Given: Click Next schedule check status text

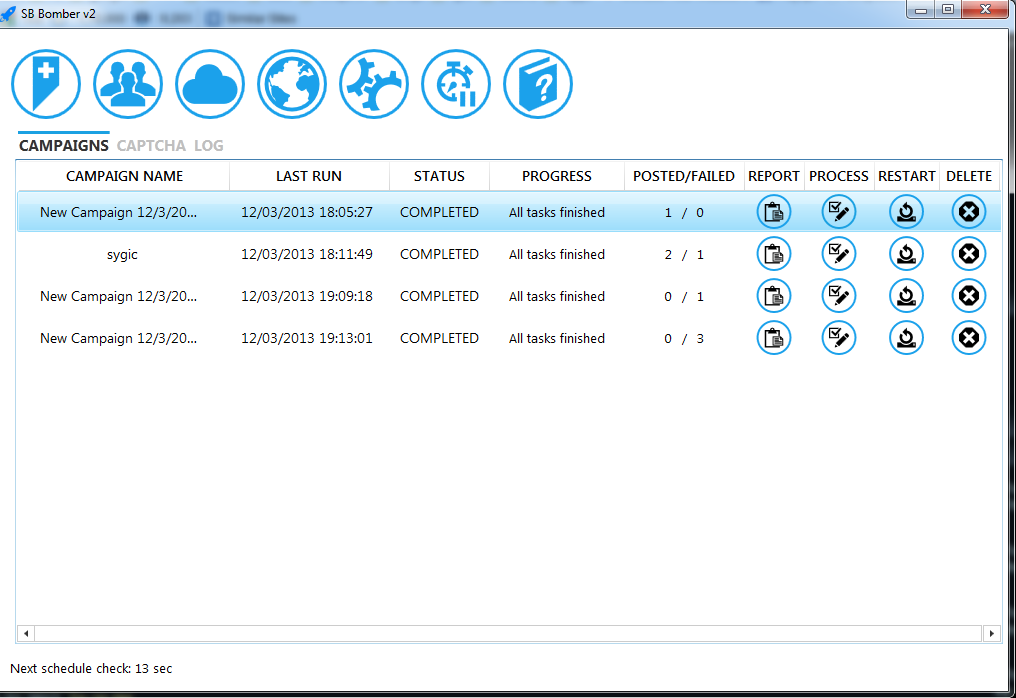Looking at the screenshot, I should [91, 669].
